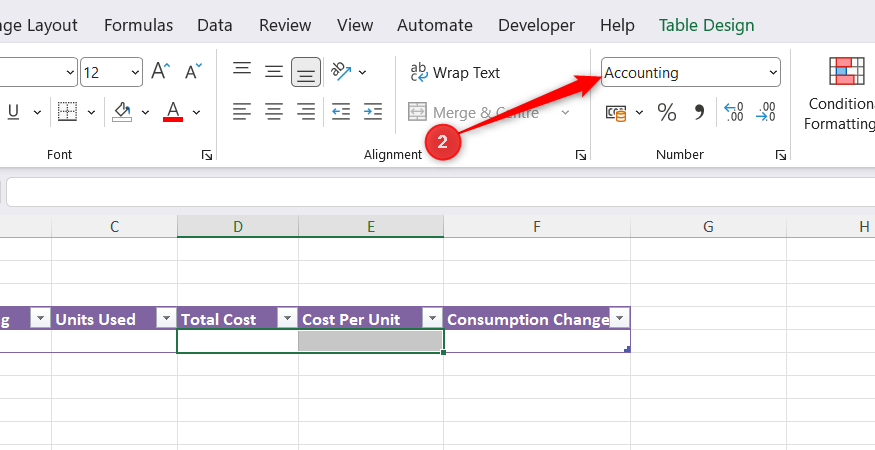The width and height of the screenshot is (875, 450).
Task: Open the accounting currency dropdown arrow
Action: pyautogui.click(x=640, y=113)
